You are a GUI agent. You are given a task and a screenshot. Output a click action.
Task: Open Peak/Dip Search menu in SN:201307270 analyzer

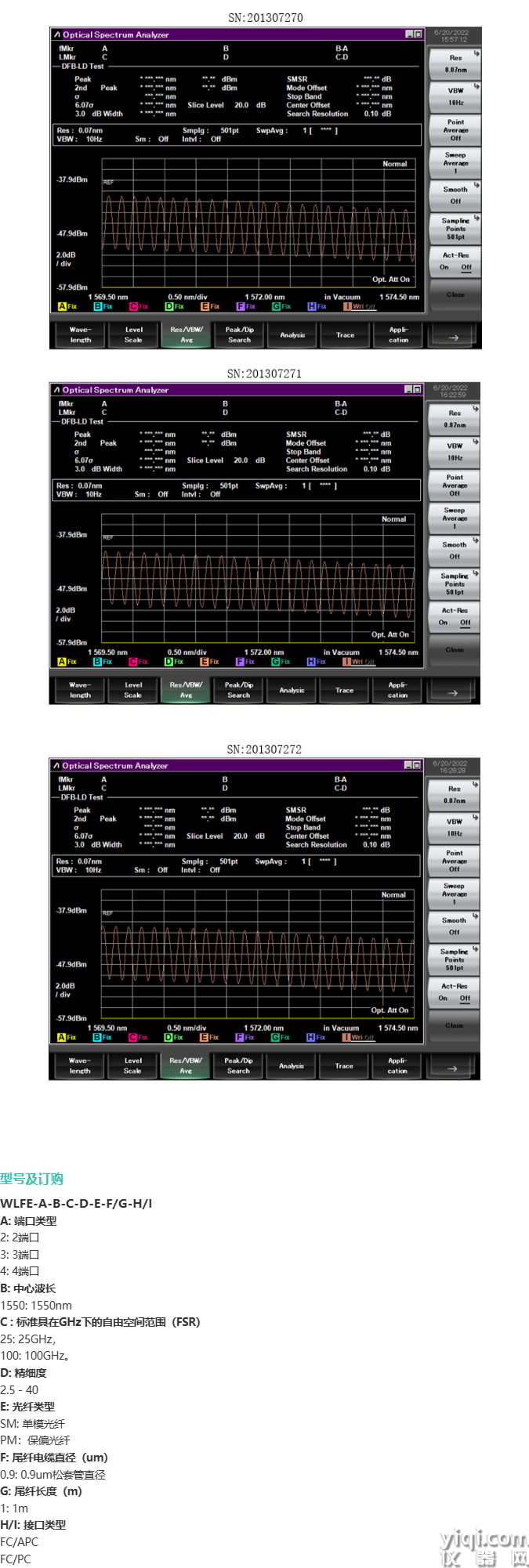coord(239,335)
